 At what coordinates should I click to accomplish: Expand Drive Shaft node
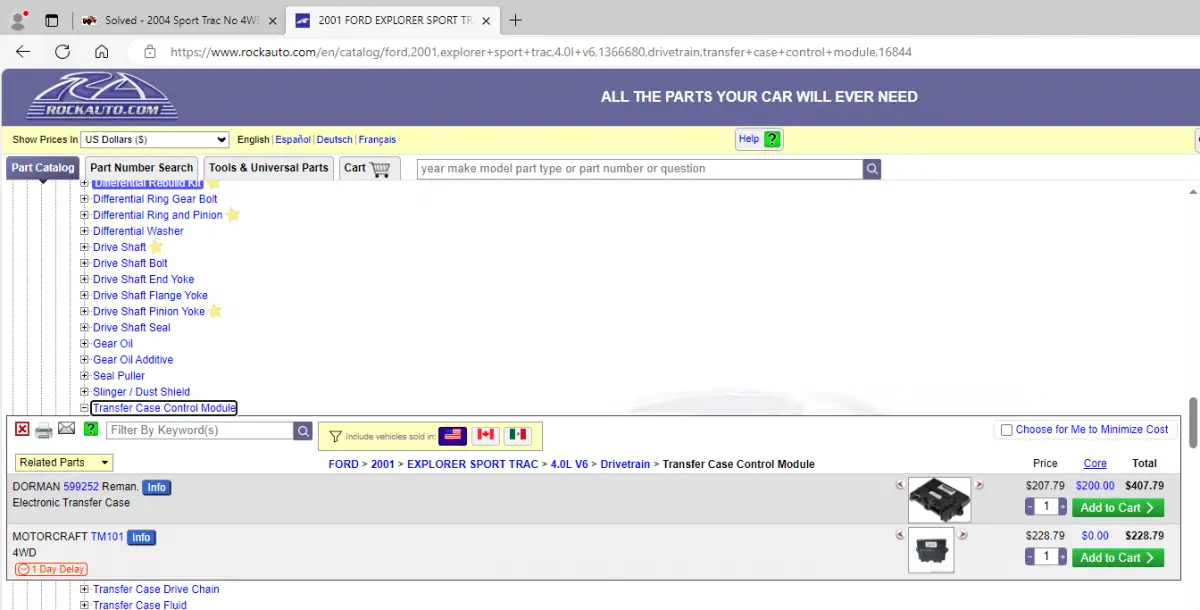(85, 247)
